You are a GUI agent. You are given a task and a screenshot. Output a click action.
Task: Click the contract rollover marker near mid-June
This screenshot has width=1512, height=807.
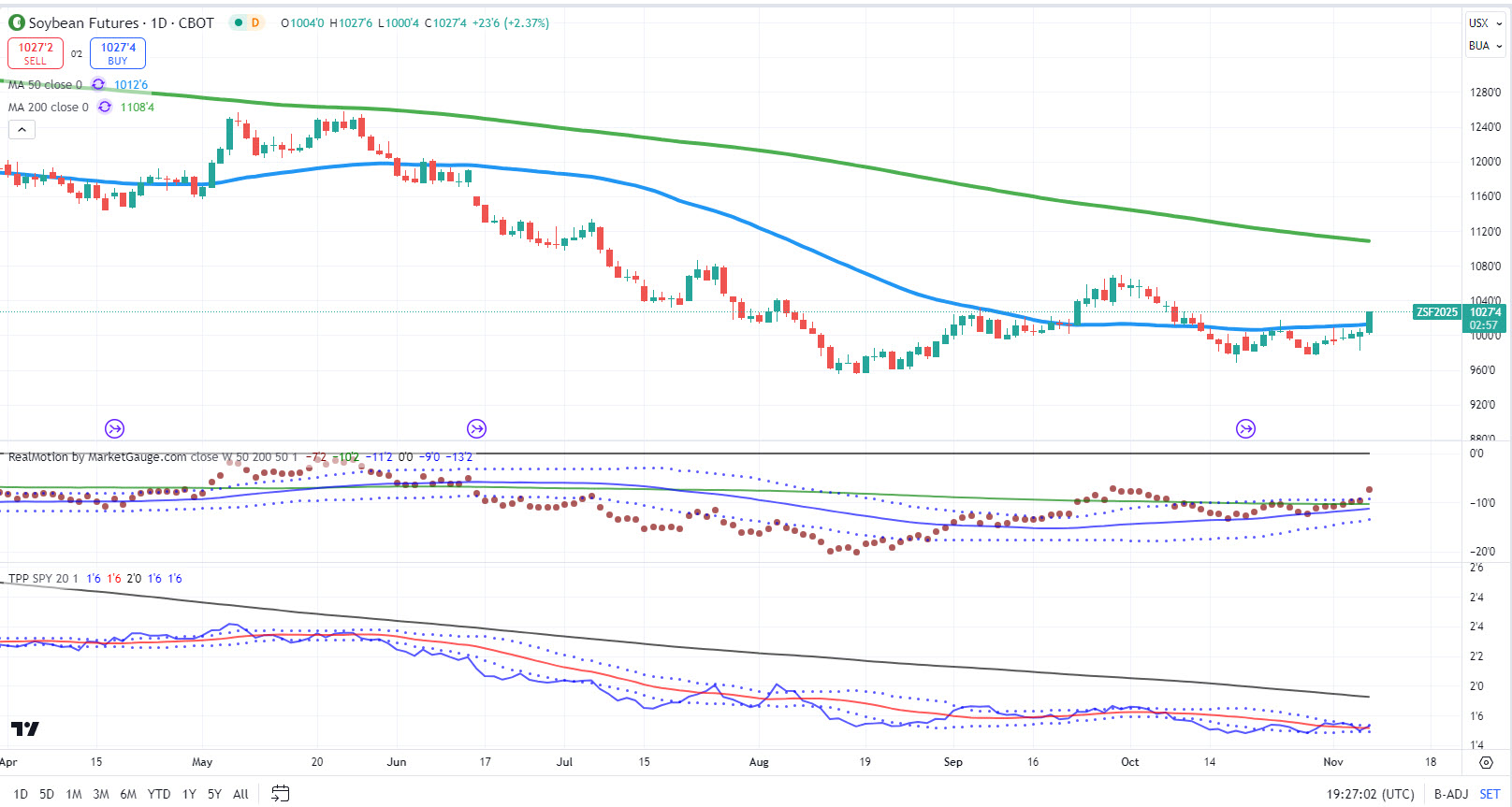[x=476, y=428]
